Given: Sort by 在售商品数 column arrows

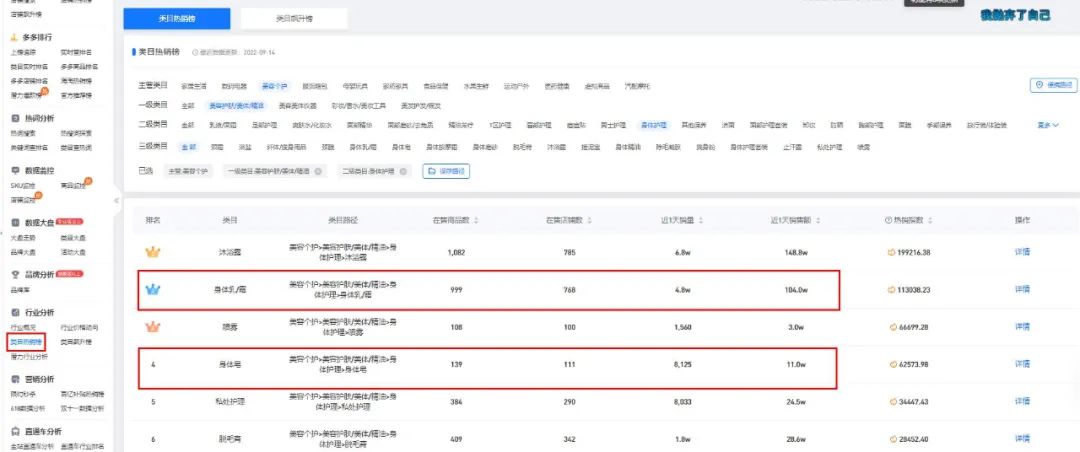Looking at the screenshot, I should [477, 220].
